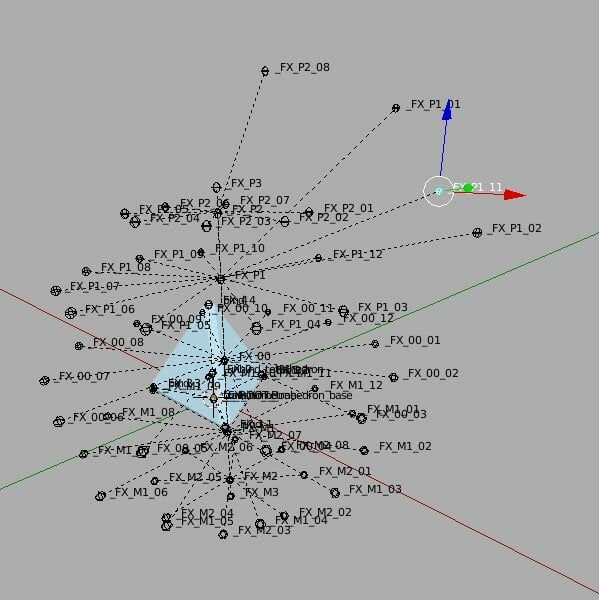
Task: Select the _FX_M2_02 empty marker
Action: pyautogui.click(x=284, y=516)
